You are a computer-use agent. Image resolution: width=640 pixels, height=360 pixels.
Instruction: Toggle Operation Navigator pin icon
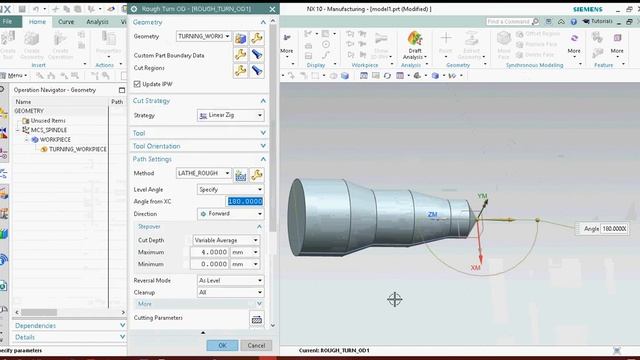pos(122,90)
